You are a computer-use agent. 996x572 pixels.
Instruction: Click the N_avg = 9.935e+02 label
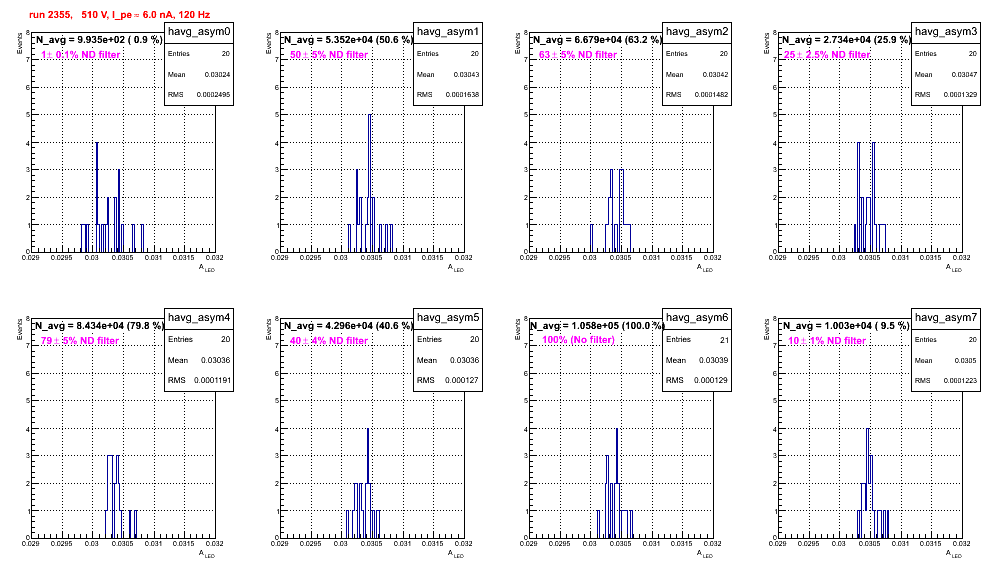click(x=98, y=40)
